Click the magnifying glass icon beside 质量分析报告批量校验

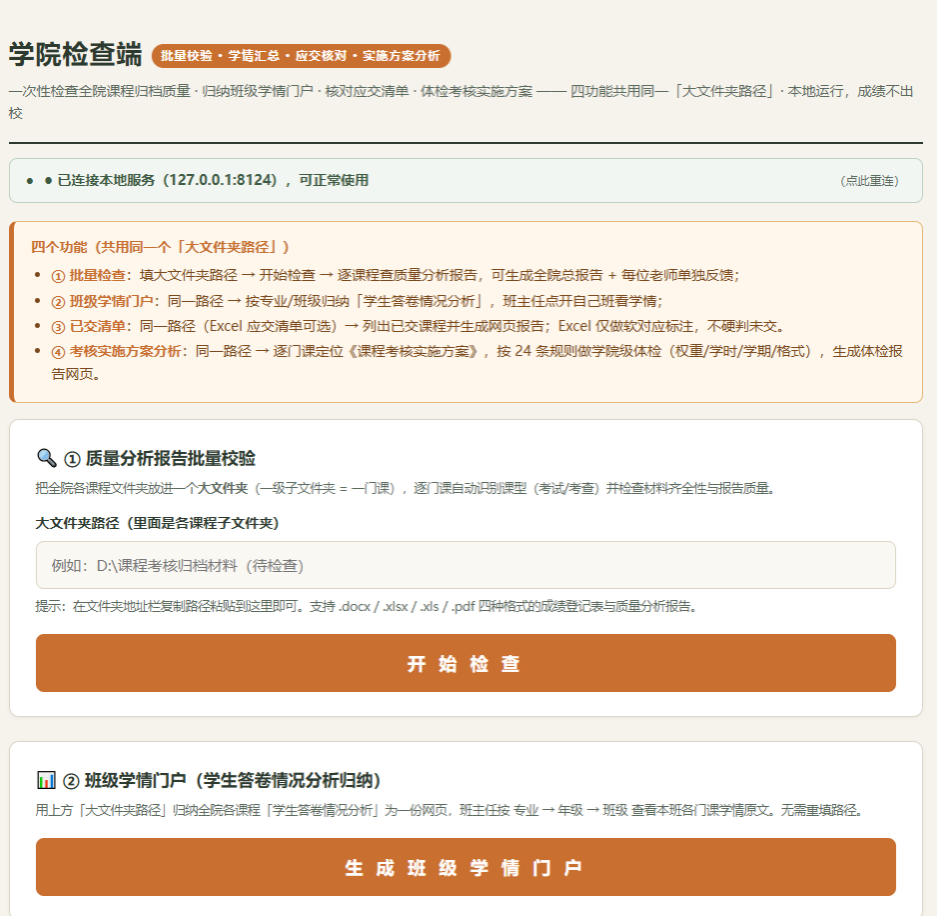(46, 458)
